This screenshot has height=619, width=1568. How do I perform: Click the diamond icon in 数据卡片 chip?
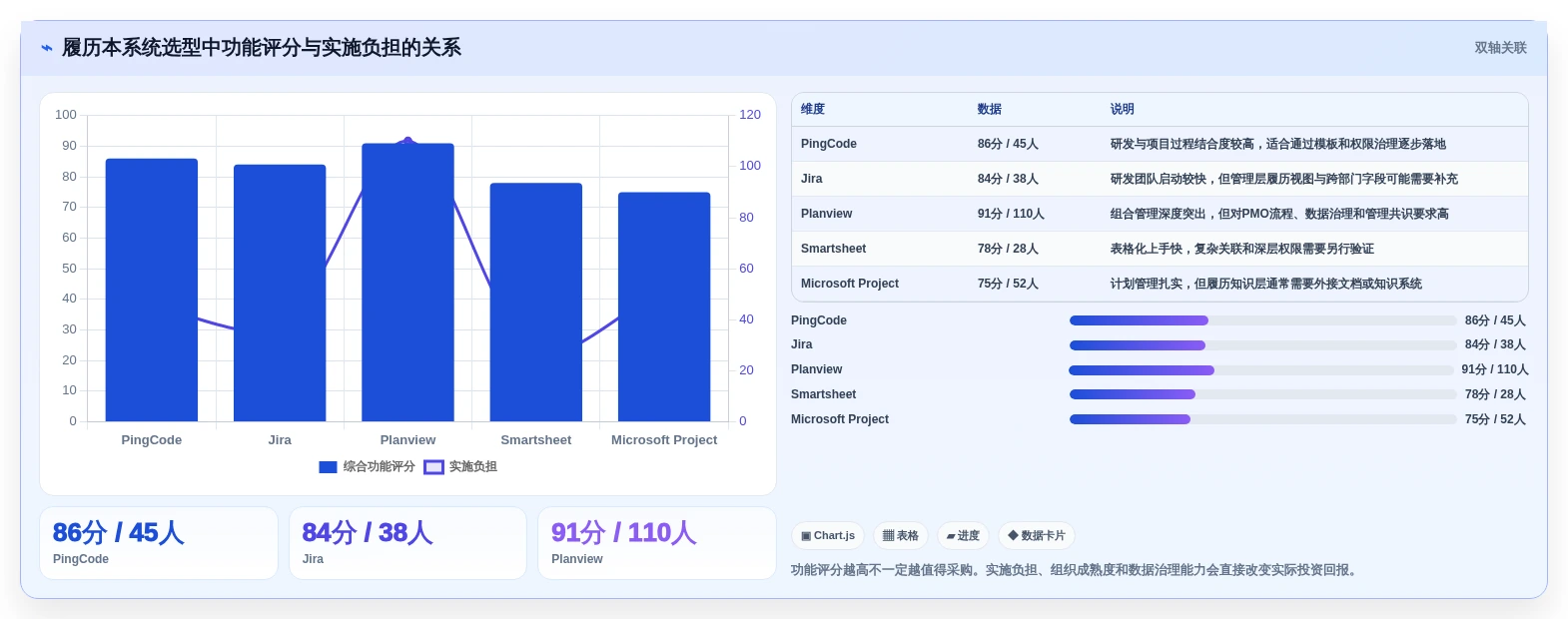tap(1013, 536)
